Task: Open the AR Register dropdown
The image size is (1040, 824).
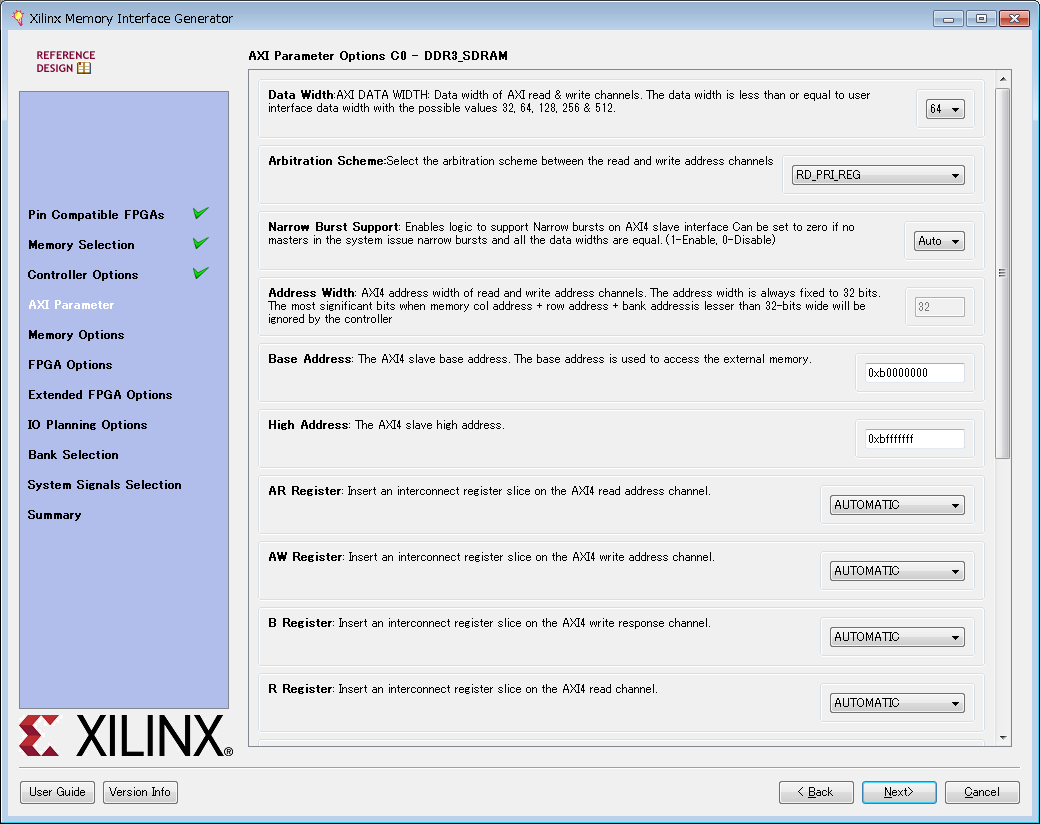Action: 896,505
